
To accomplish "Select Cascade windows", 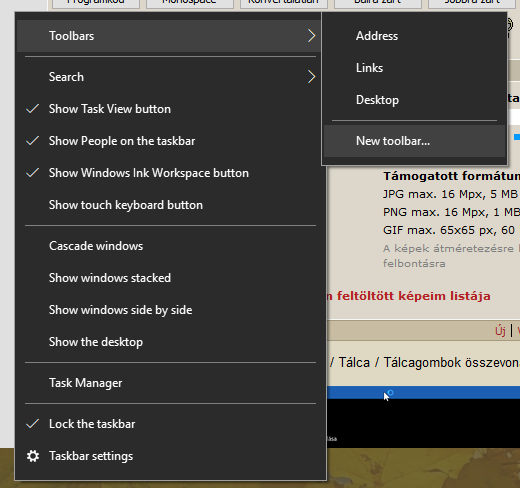I will click(x=170, y=246).
